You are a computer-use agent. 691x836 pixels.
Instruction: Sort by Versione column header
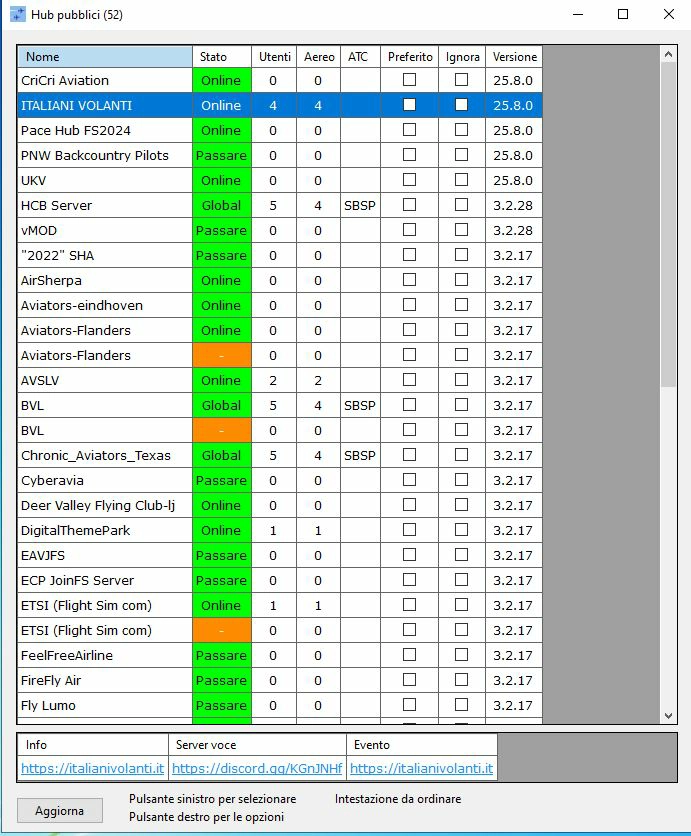(x=514, y=57)
